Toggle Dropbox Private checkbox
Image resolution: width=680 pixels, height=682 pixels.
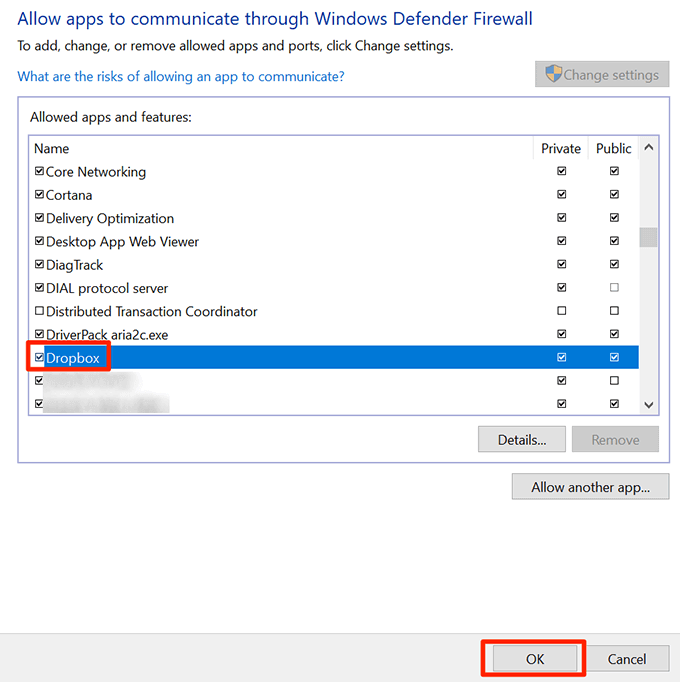click(x=562, y=357)
